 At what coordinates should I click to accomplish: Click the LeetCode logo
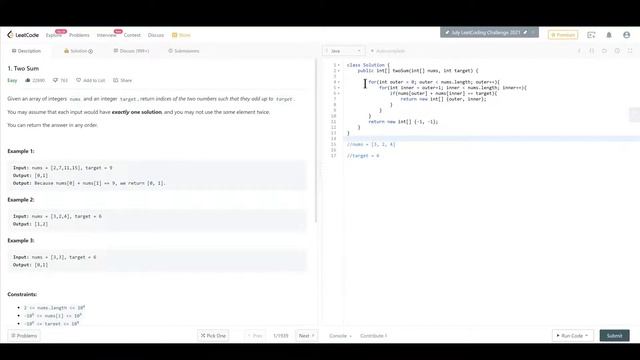23,35
